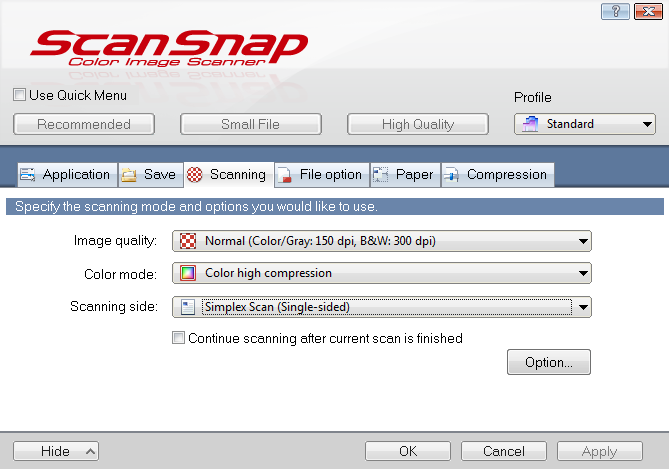Enable the Use Quick Menu checkbox
669x469 pixels.
click(x=19, y=94)
